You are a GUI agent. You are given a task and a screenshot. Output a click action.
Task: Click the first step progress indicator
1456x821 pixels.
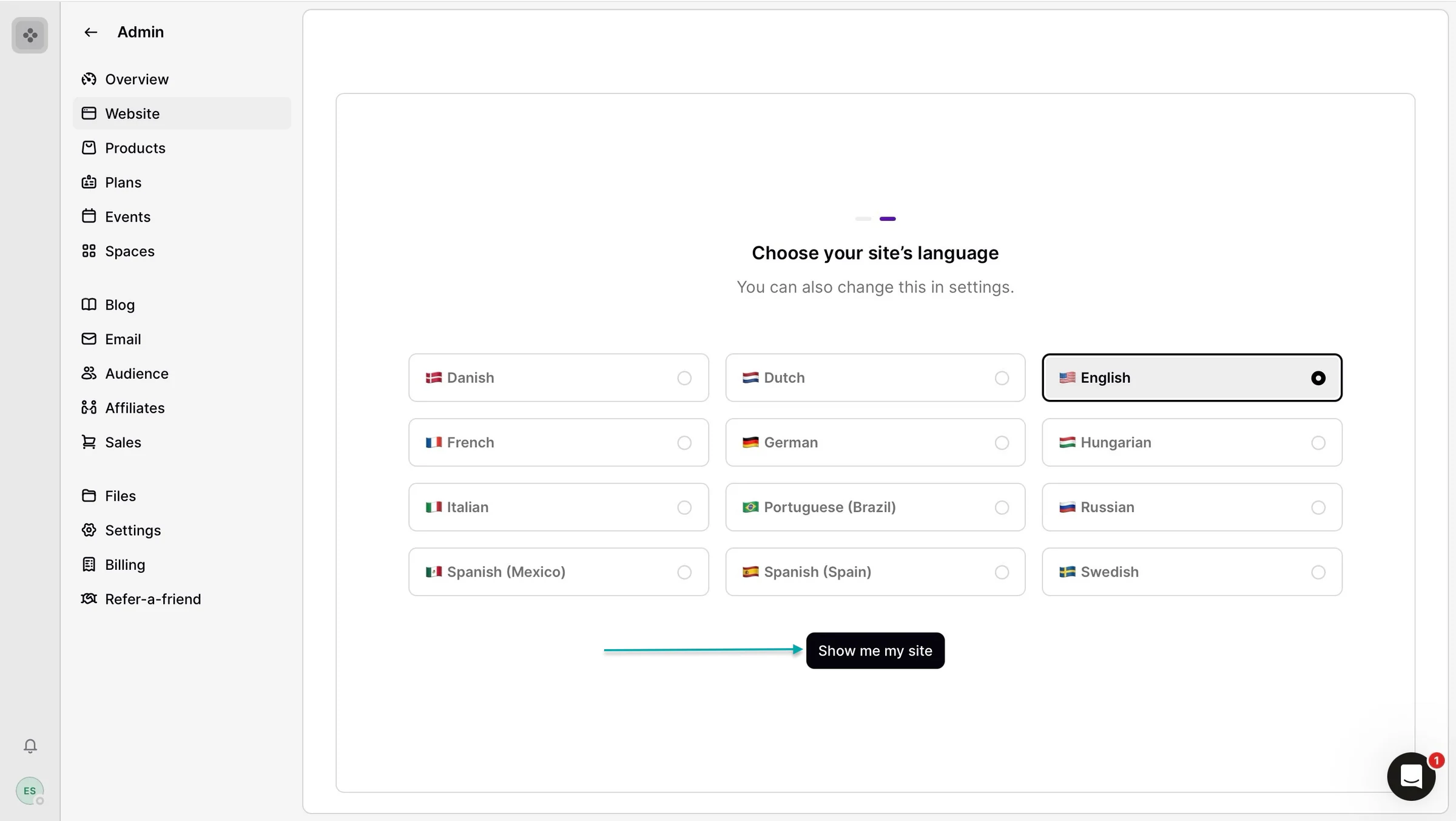point(863,218)
